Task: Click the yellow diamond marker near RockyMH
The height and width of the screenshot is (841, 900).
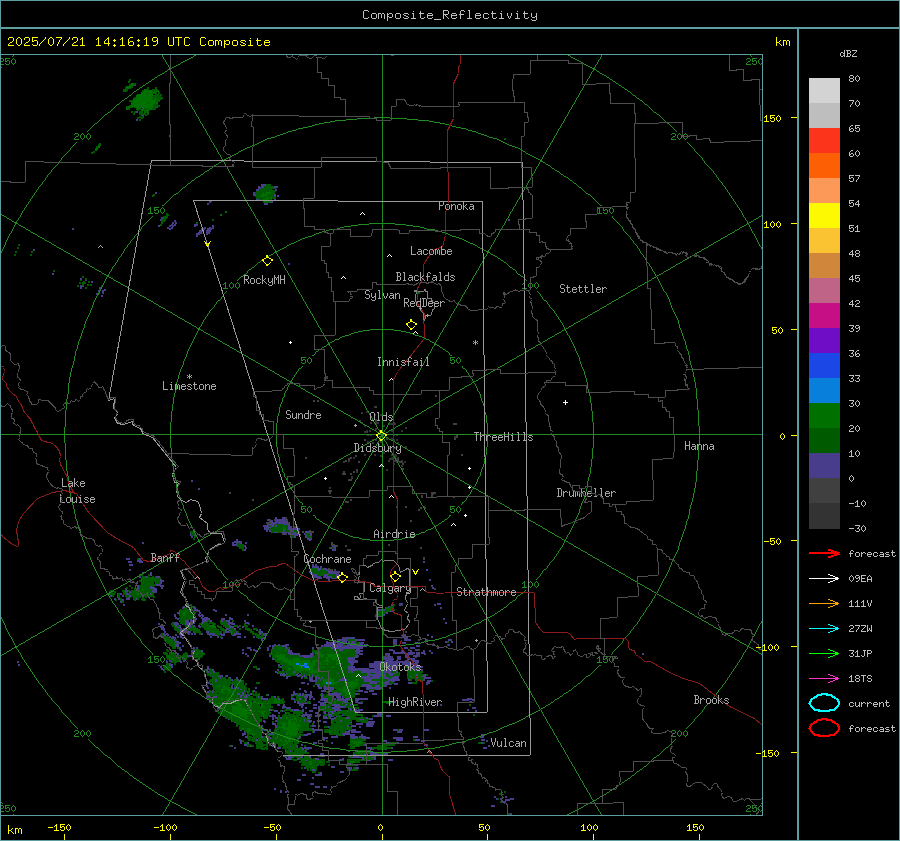Action: tap(267, 261)
